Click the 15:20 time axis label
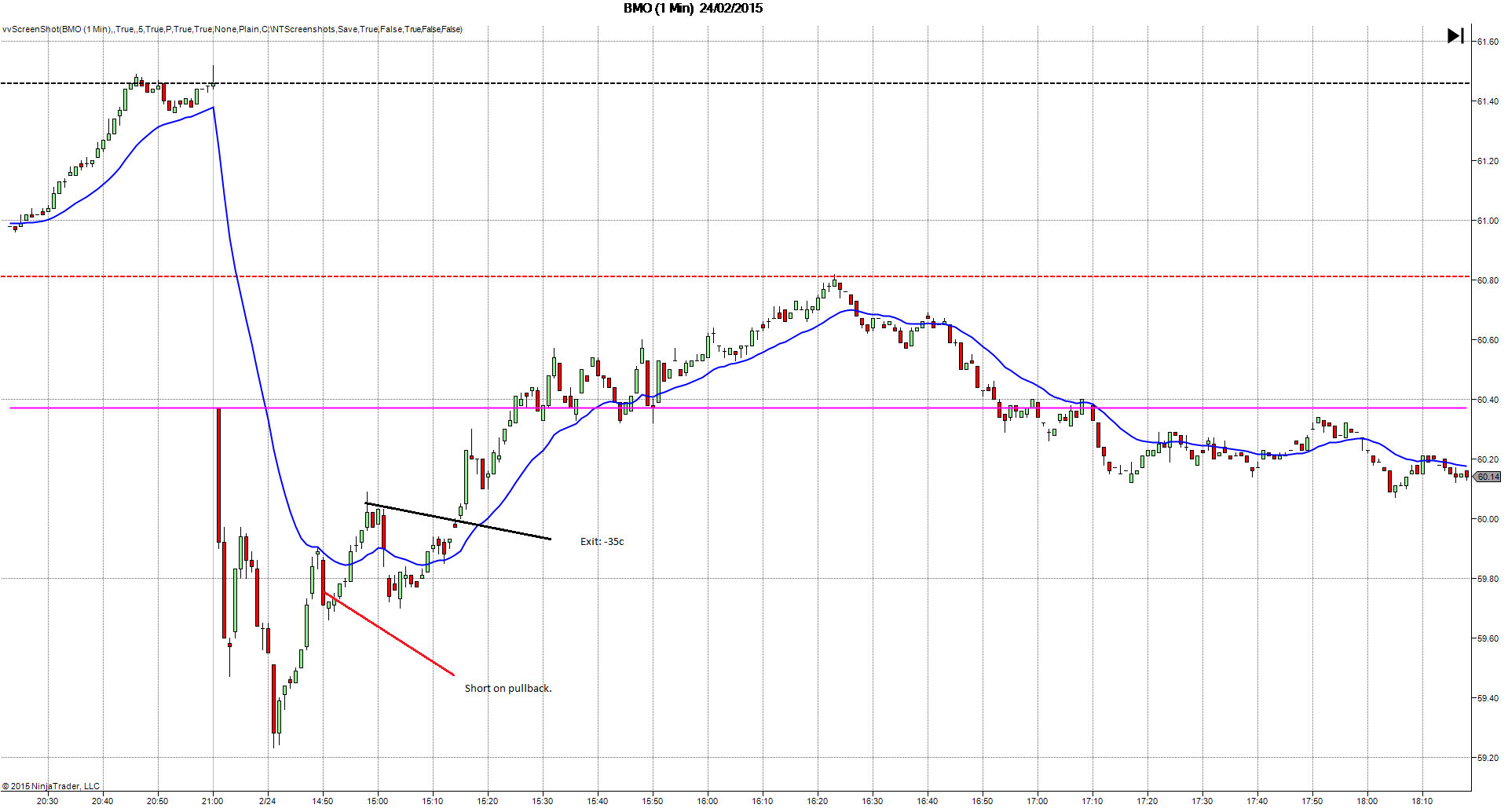Image resolution: width=1508 pixels, height=812 pixels. 487,801
